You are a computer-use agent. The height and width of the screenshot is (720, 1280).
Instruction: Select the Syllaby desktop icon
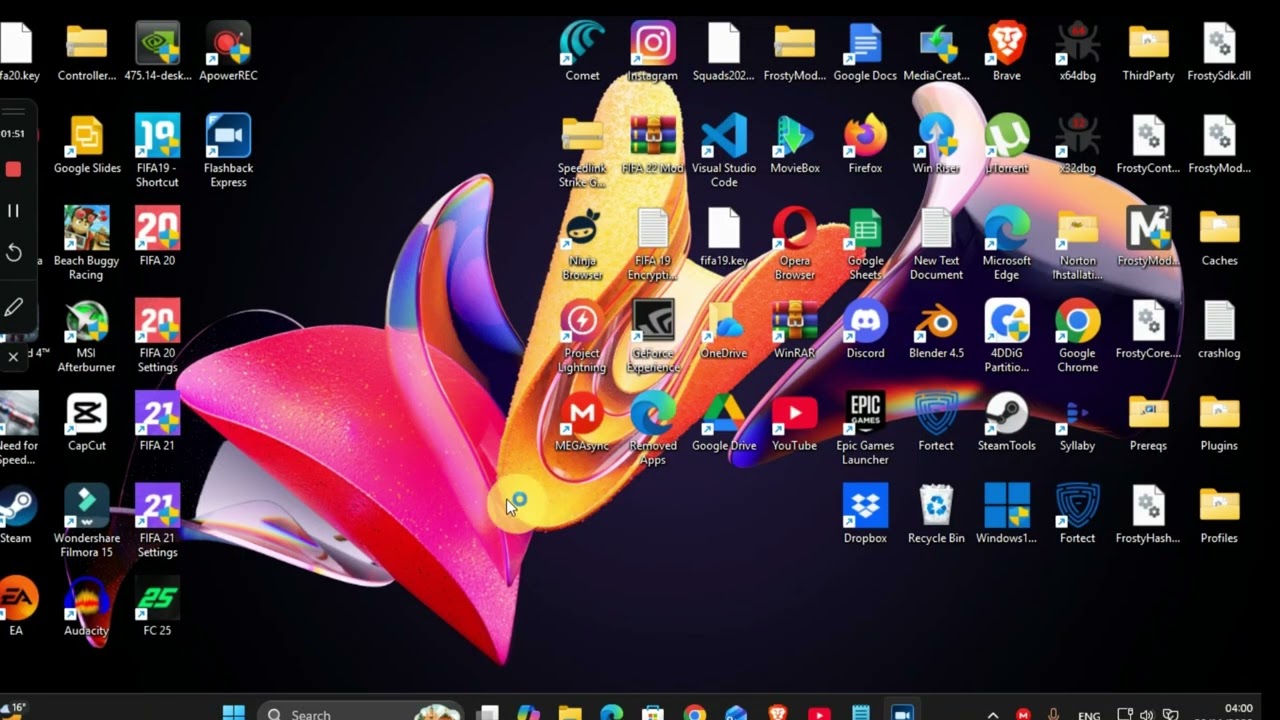(1077, 423)
